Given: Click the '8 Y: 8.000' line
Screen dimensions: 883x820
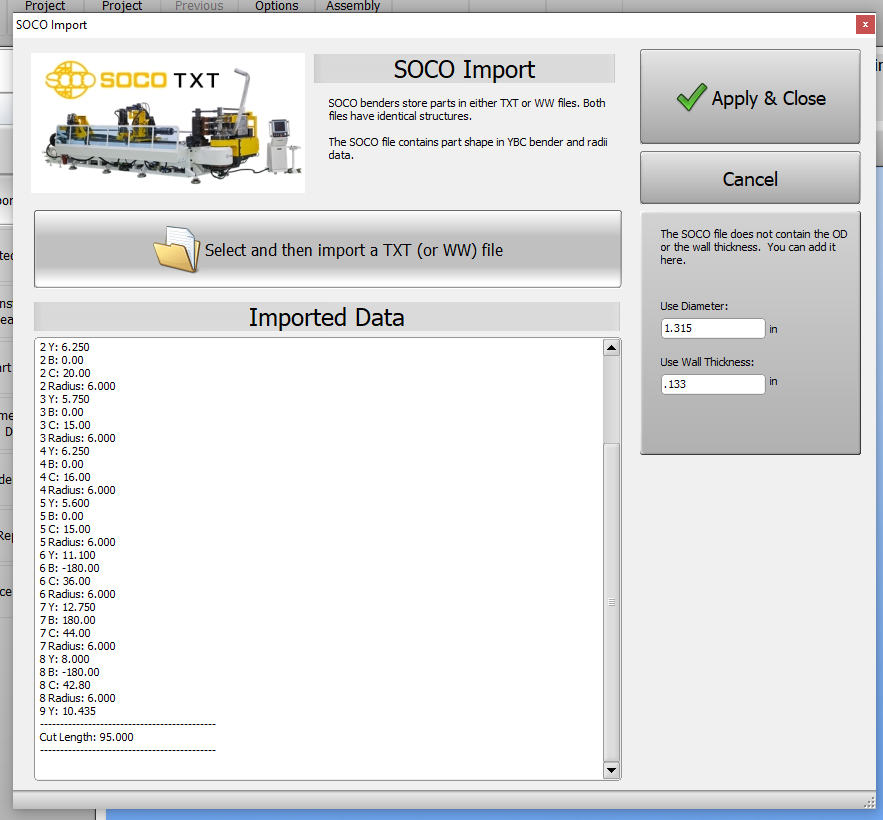Looking at the screenshot, I should tap(64, 659).
